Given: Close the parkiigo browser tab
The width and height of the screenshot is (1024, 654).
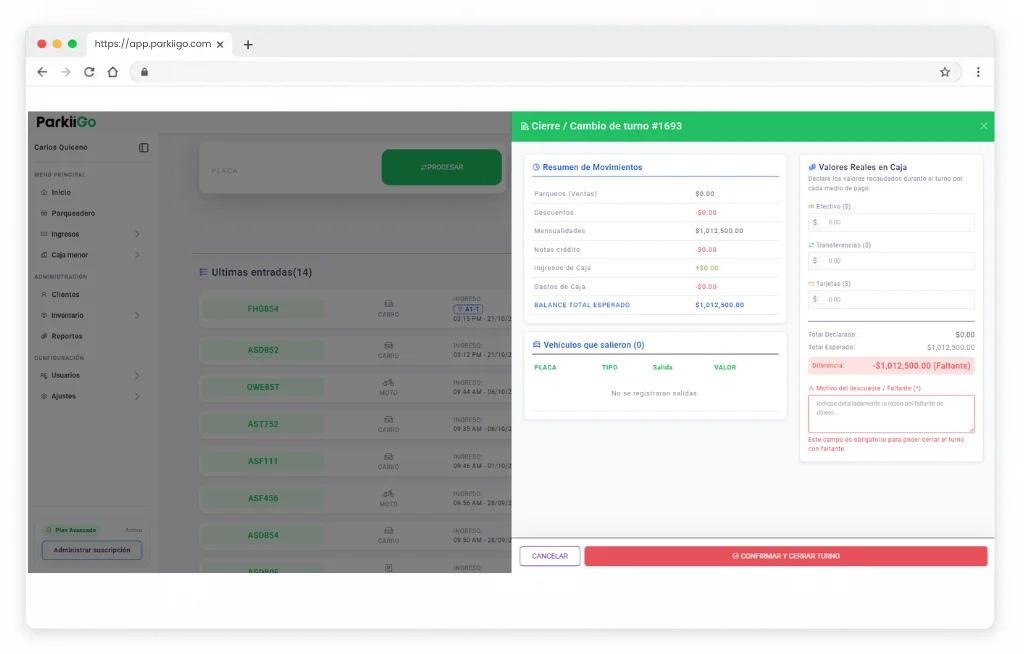Looking at the screenshot, I should pos(220,44).
